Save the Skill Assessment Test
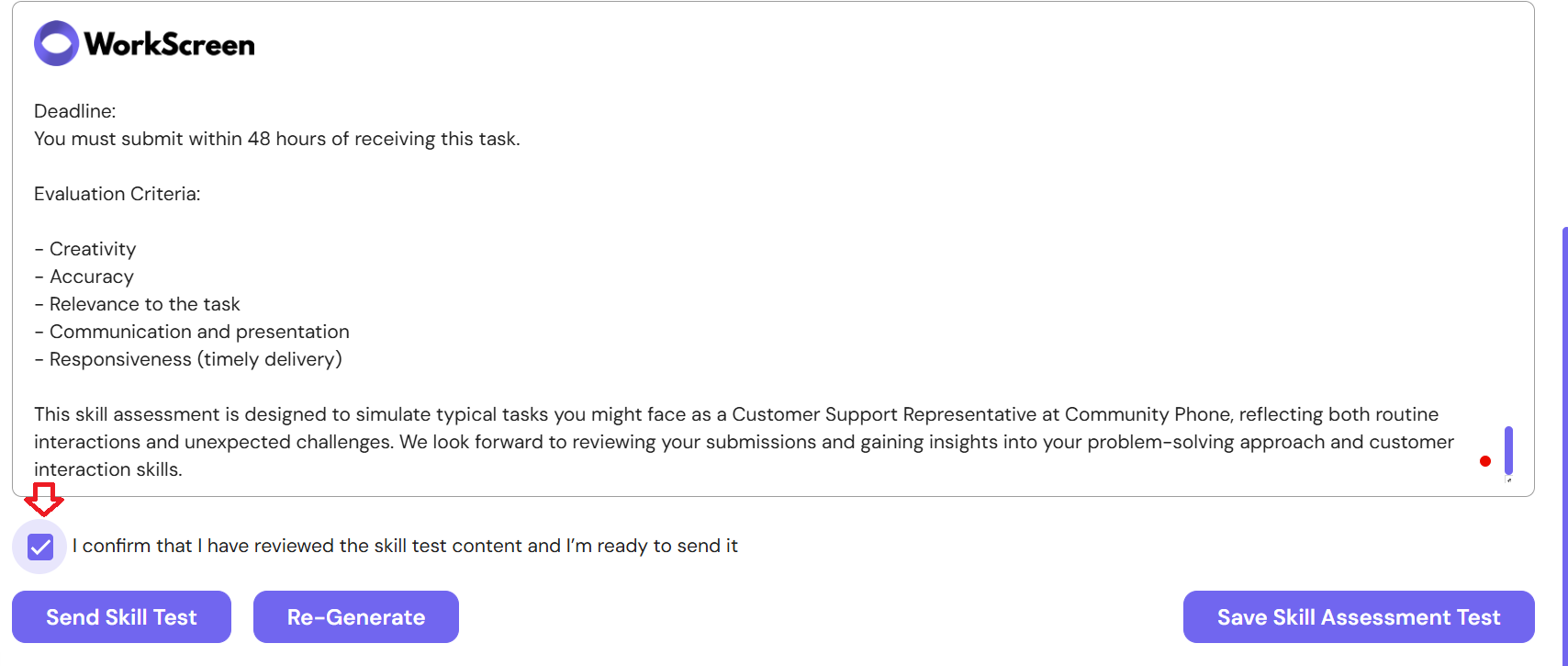Viewport: 1568px width, 666px height. tap(1359, 617)
